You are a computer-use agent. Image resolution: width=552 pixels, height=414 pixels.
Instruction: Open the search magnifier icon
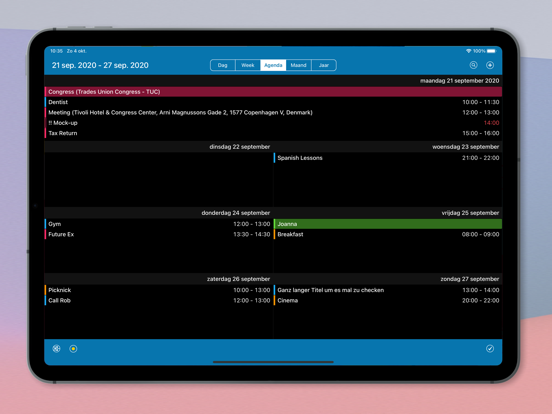click(473, 65)
